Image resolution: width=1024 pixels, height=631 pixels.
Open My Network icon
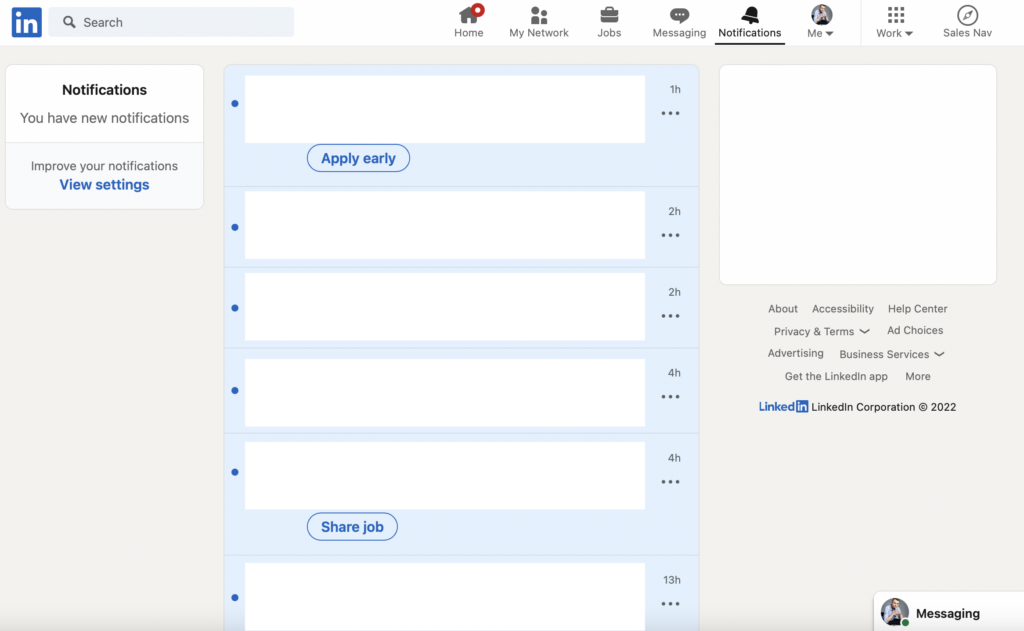tap(538, 15)
